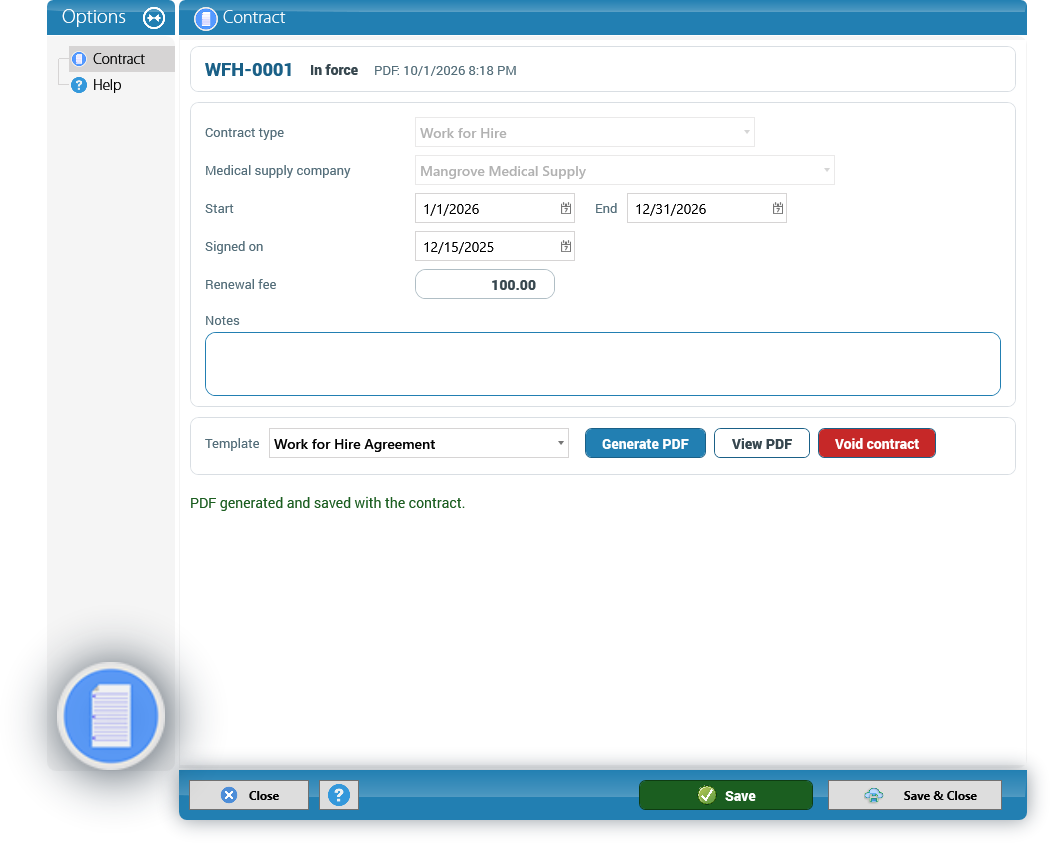Click the Generate PDF button
Viewport: 1050px width, 843px height.
645,444
